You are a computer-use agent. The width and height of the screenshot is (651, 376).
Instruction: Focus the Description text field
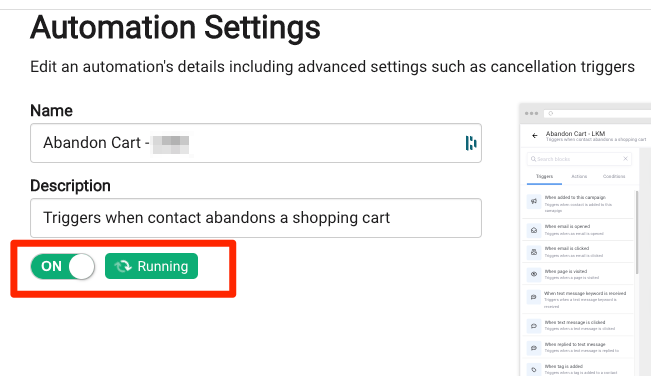pyautogui.click(x=256, y=218)
